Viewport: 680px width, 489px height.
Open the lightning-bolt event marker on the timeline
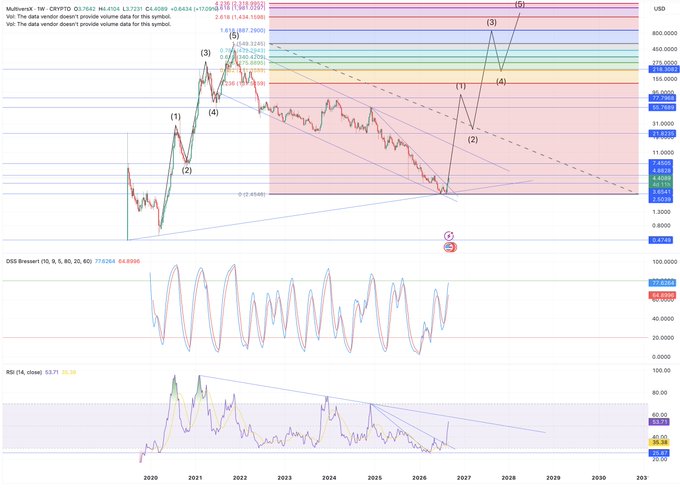coord(449,236)
